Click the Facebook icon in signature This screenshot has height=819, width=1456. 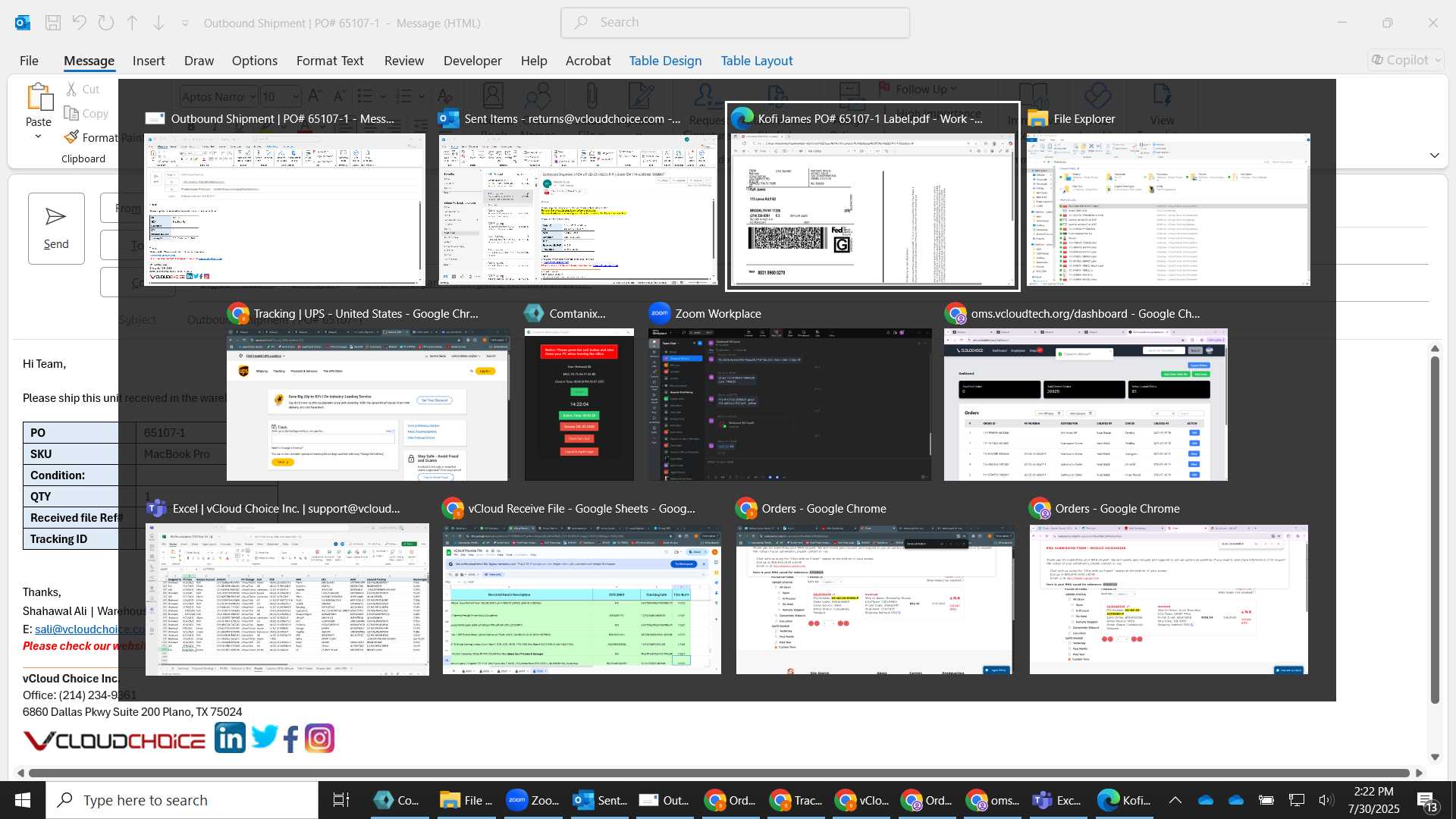click(291, 739)
